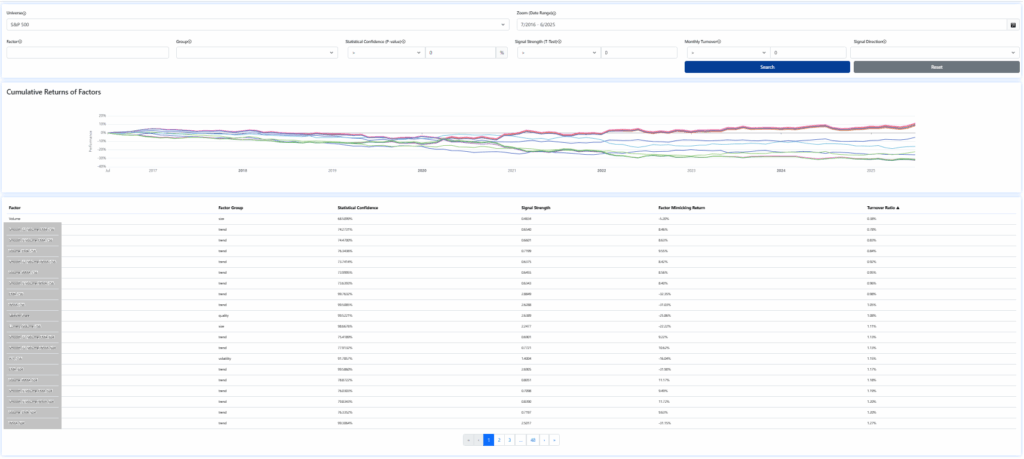Open the Signal Direction dropdown
1024x459 pixels.
(x=935, y=52)
